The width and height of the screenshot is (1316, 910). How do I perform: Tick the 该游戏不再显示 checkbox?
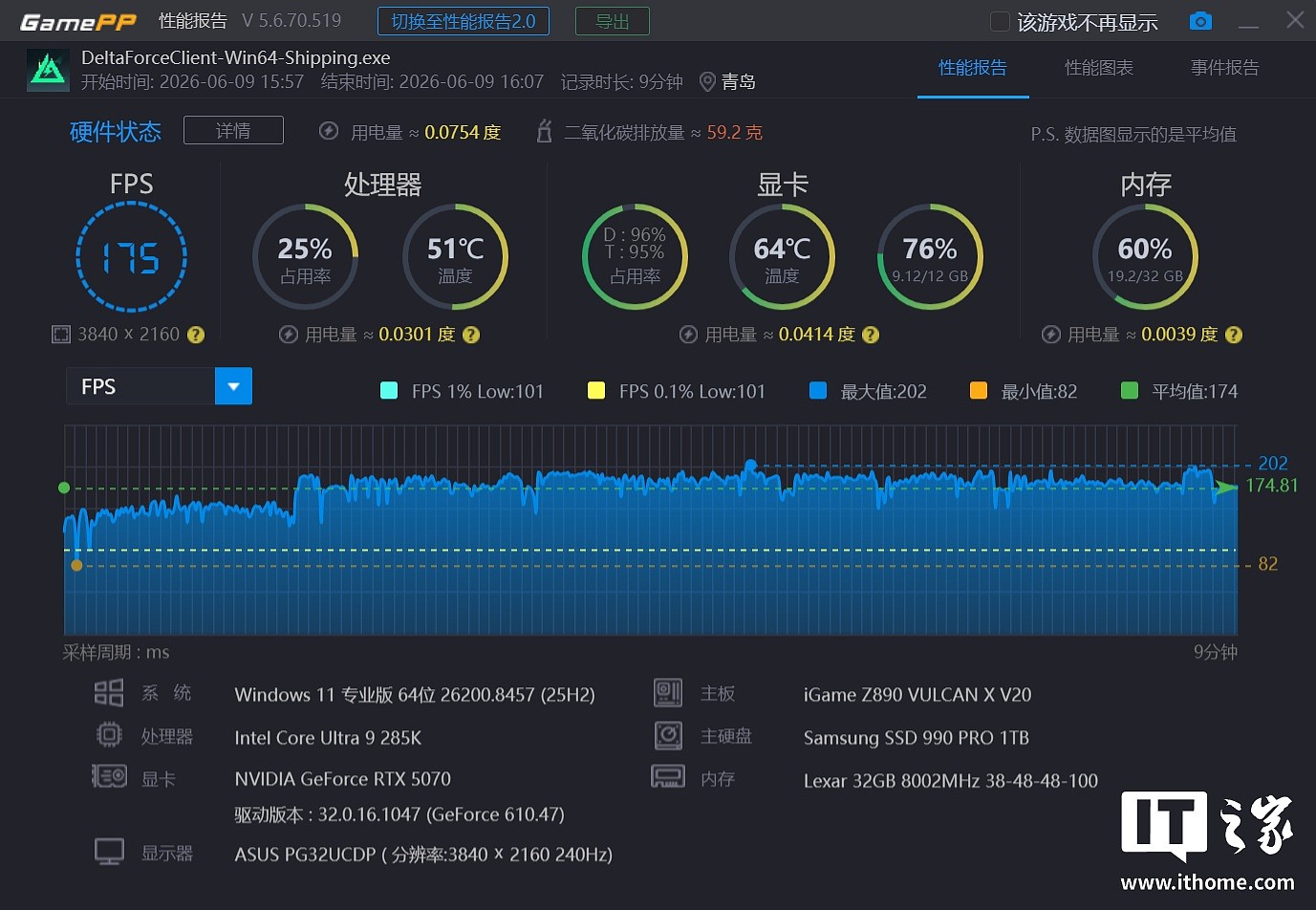pos(1000,21)
